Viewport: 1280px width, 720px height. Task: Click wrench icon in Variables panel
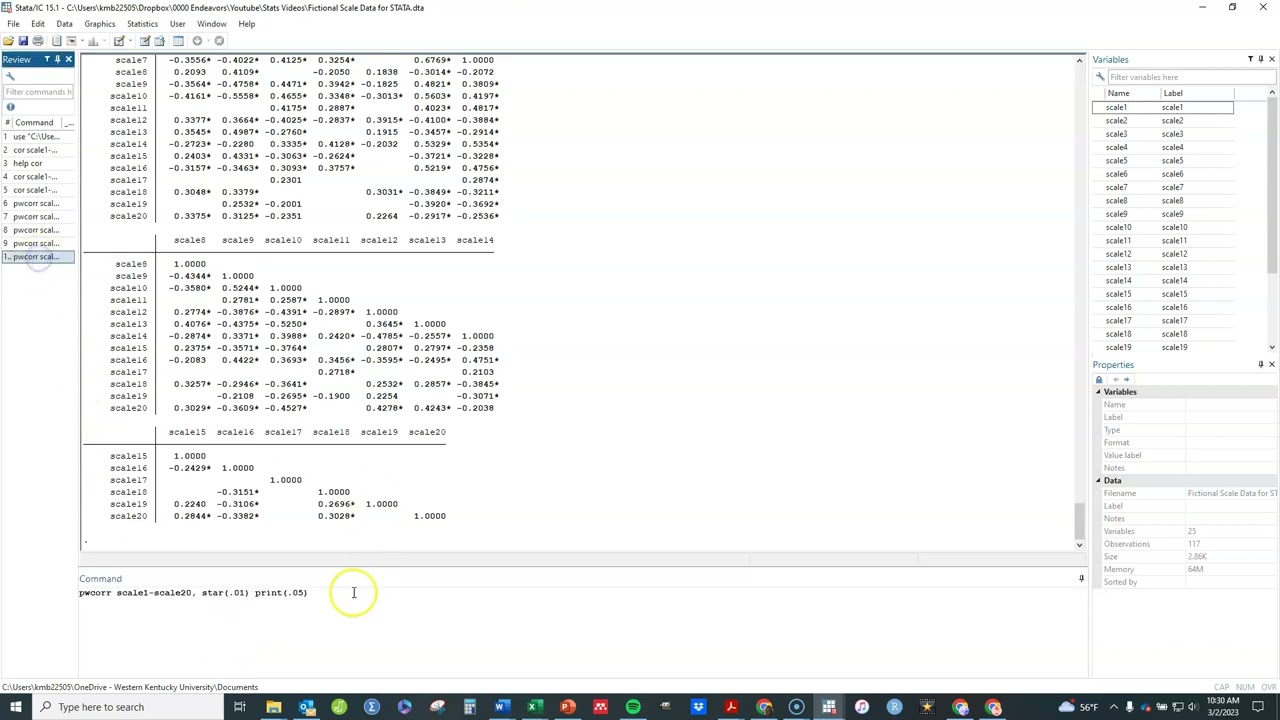click(x=1100, y=77)
